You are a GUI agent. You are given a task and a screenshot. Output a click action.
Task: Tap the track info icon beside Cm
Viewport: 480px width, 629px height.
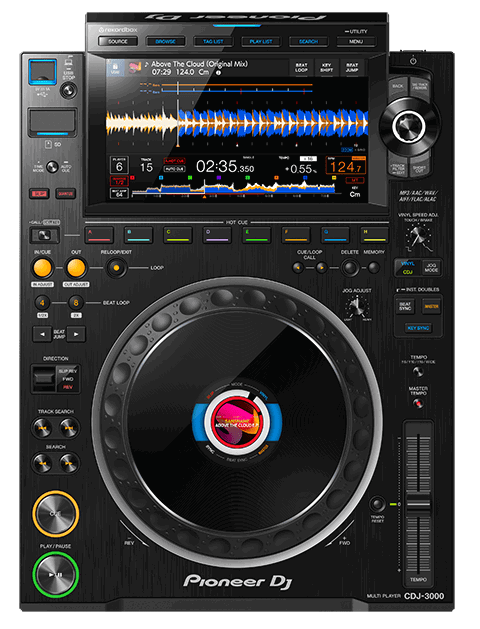(219, 73)
